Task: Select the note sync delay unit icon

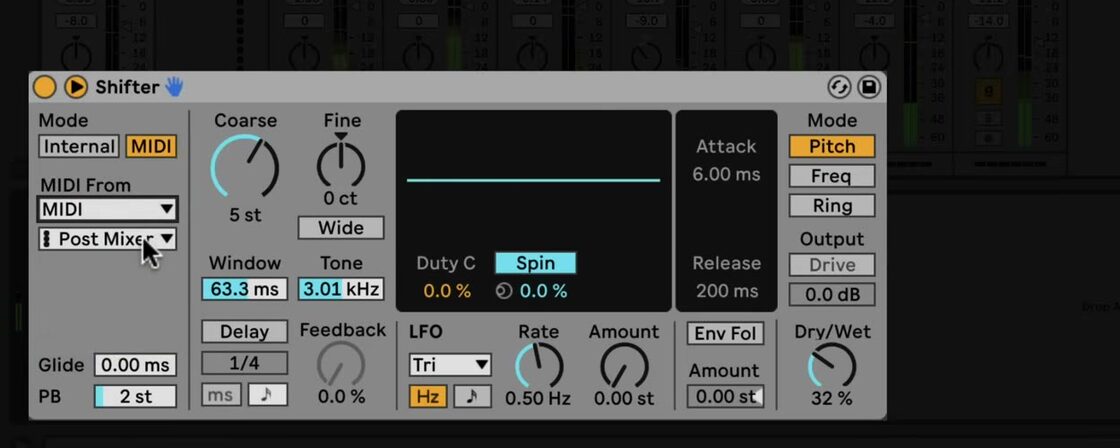Action: pos(268,394)
